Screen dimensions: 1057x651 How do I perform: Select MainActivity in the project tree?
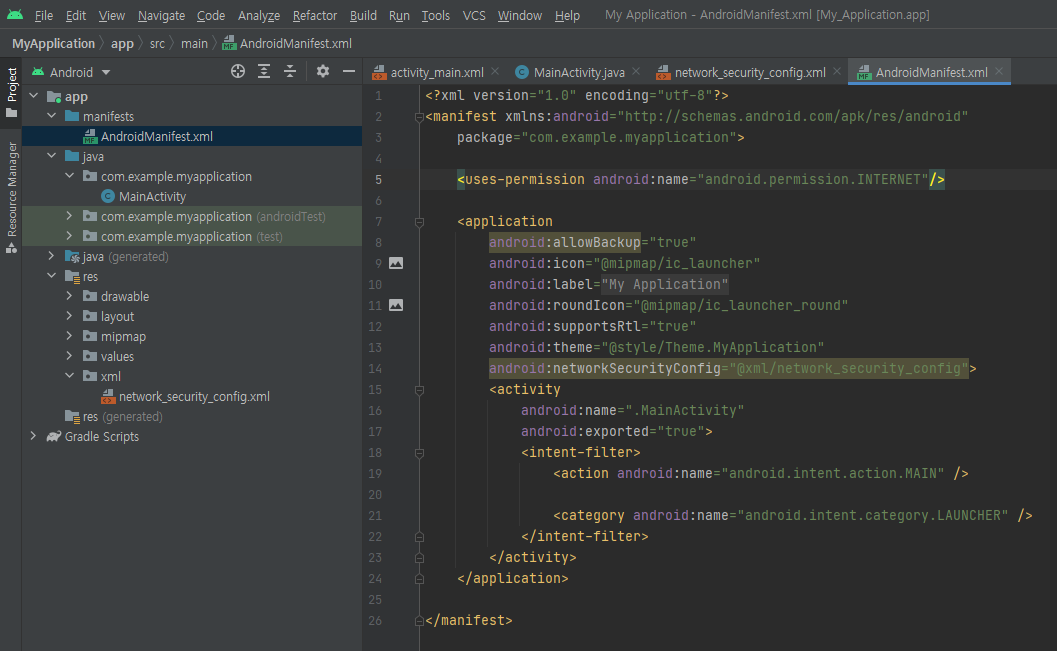pyautogui.click(x=191, y=196)
